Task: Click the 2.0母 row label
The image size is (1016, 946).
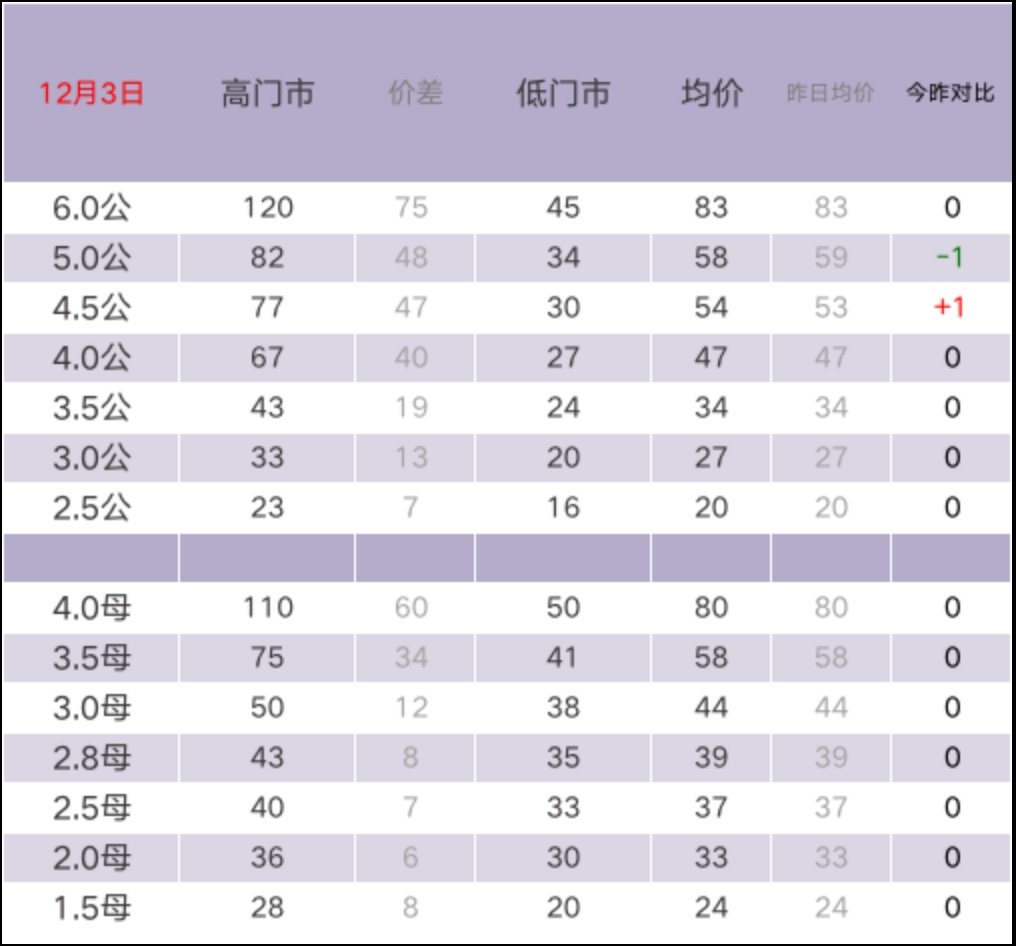Action: coord(91,857)
